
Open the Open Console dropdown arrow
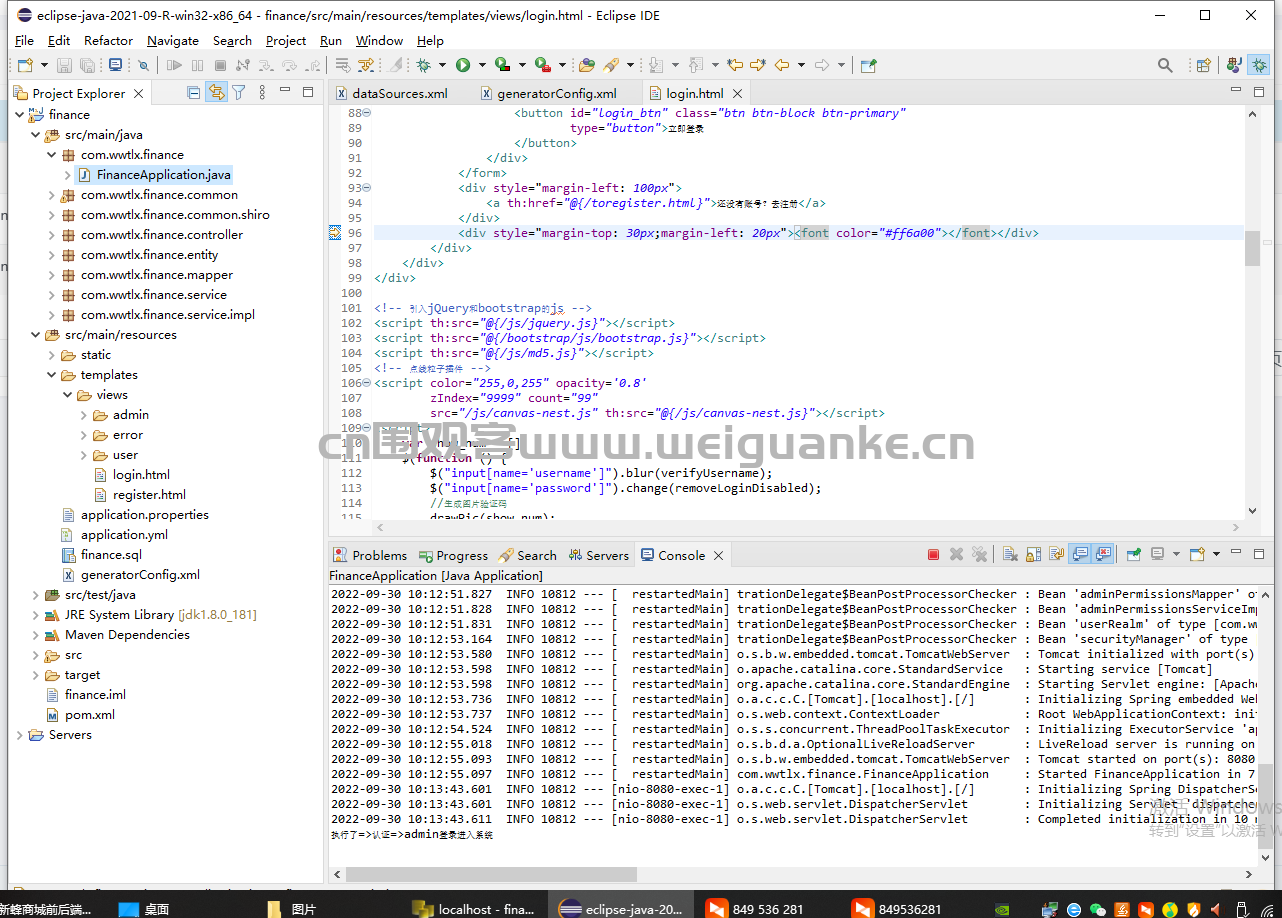1216,554
